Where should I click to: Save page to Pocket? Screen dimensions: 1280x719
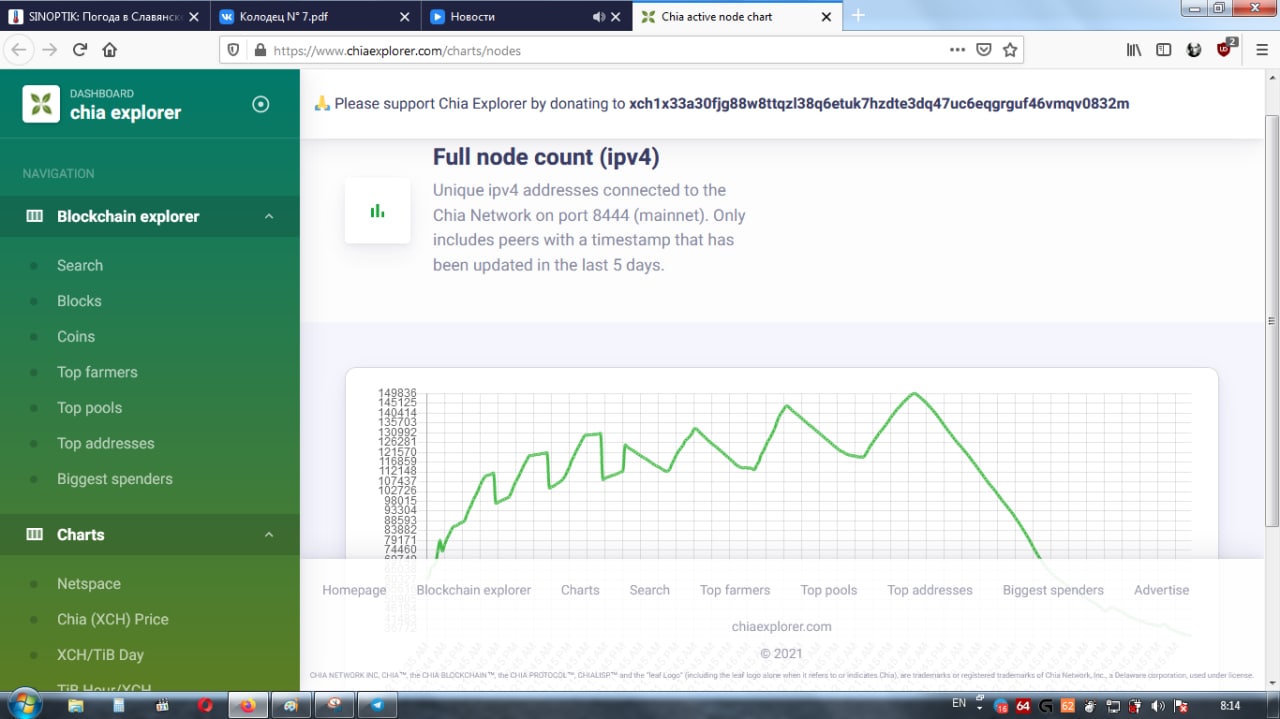coord(984,50)
